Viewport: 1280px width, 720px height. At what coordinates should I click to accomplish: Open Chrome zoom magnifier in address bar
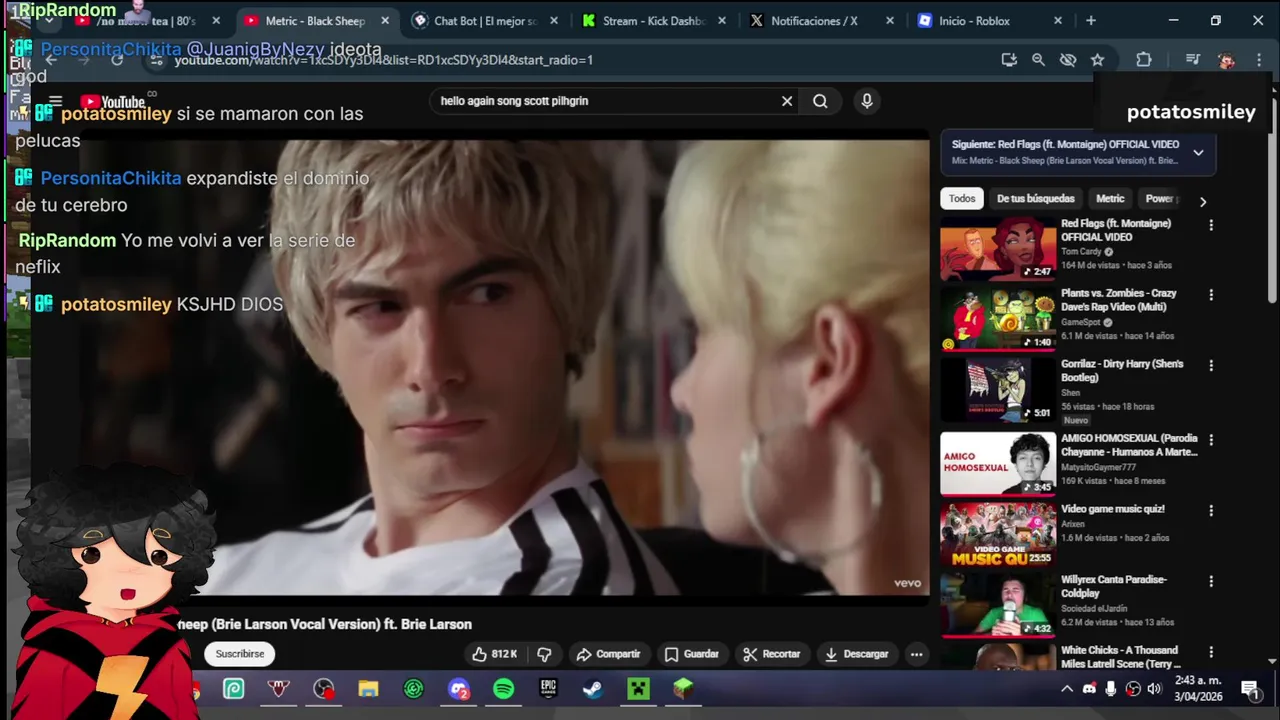pyautogui.click(x=1038, y=60)
